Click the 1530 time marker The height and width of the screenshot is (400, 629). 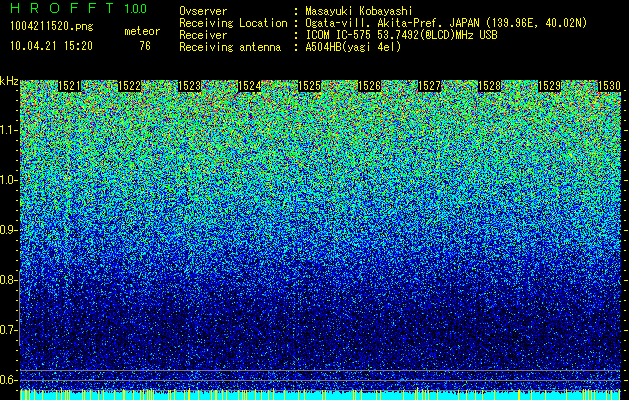point(609,86)
